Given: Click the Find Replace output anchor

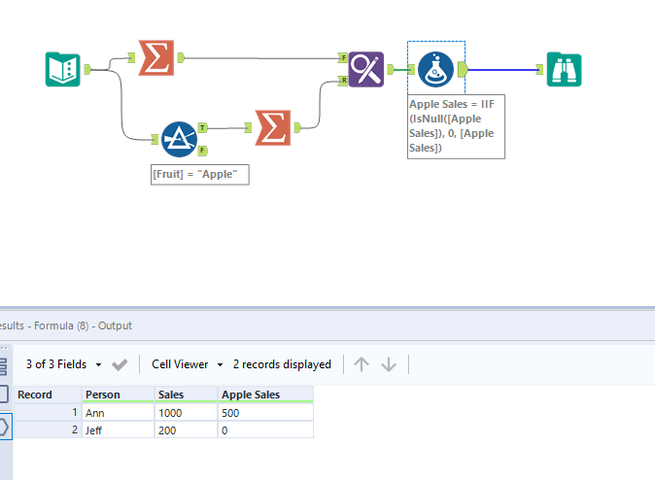Looking at the screenshot, I should 391,69.
